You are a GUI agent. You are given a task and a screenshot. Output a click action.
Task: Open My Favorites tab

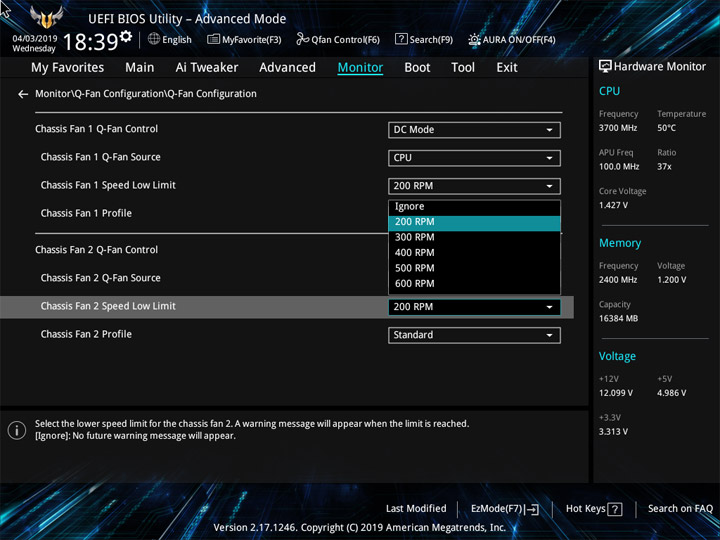68,68
